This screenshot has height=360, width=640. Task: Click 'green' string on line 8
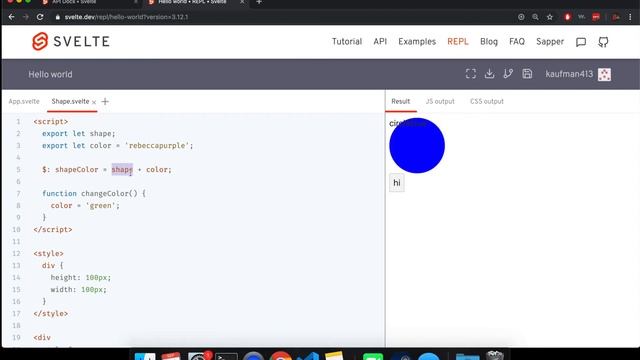[x=102, y=205]
